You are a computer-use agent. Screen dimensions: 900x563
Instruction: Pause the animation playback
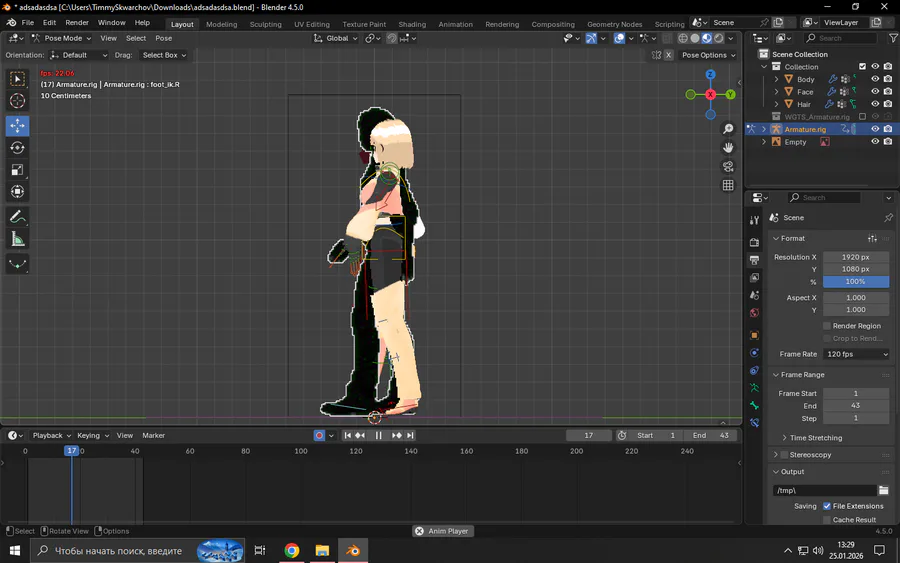(379, 435)
